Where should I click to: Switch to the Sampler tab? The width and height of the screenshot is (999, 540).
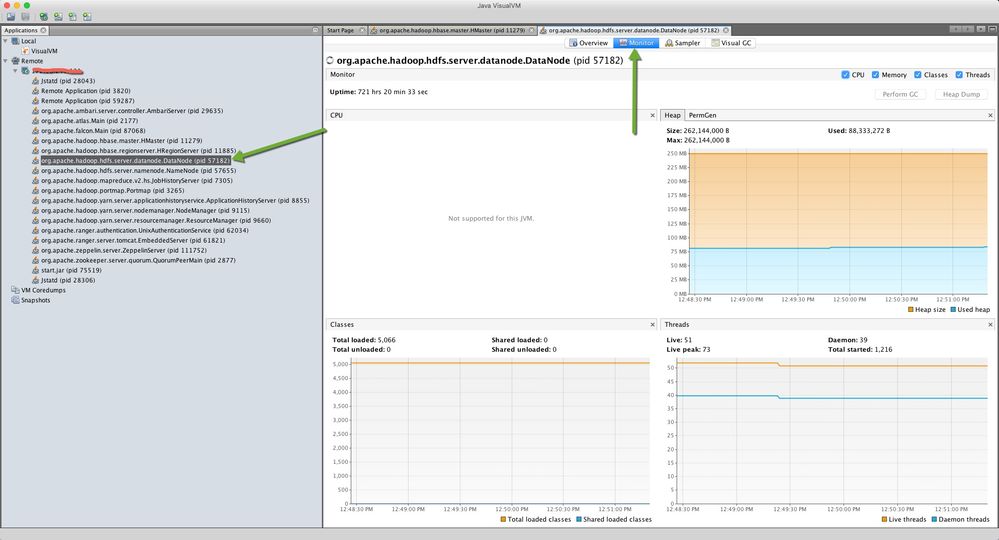click(x=682, y=43)
